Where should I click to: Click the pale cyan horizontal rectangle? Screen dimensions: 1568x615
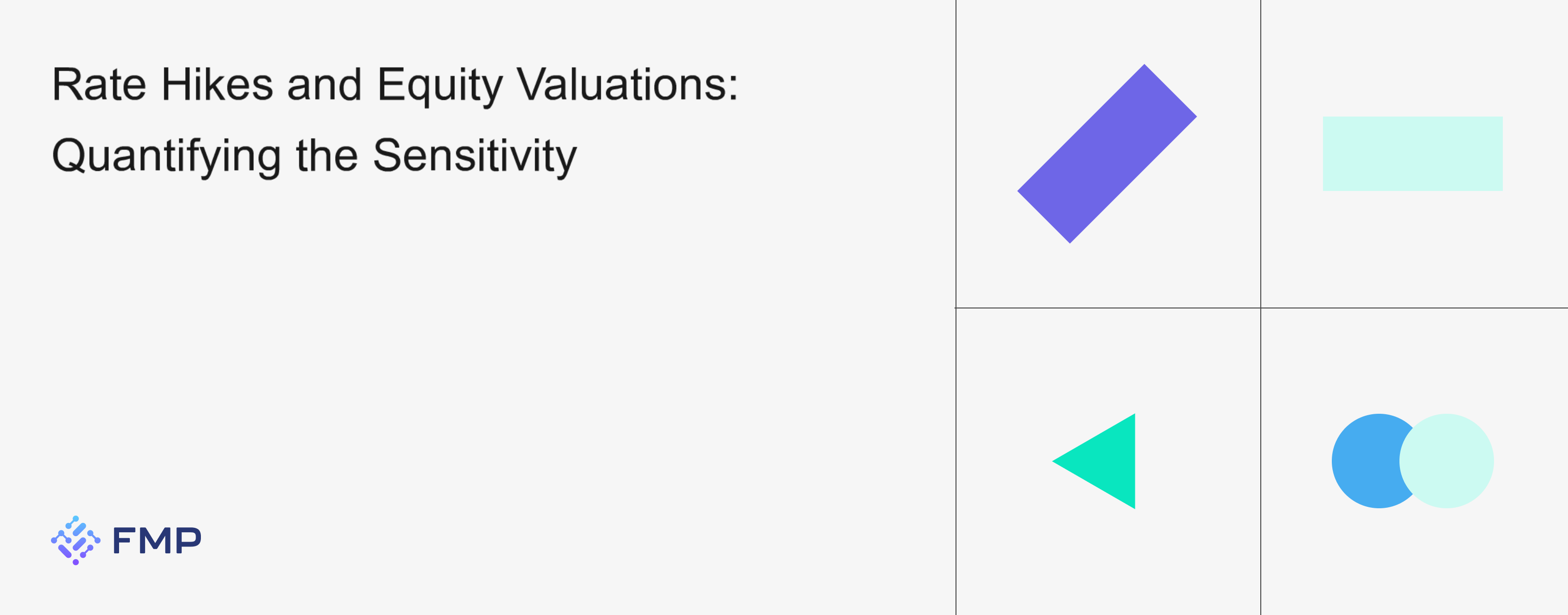pyautogui.click(x=1412, y=154)
